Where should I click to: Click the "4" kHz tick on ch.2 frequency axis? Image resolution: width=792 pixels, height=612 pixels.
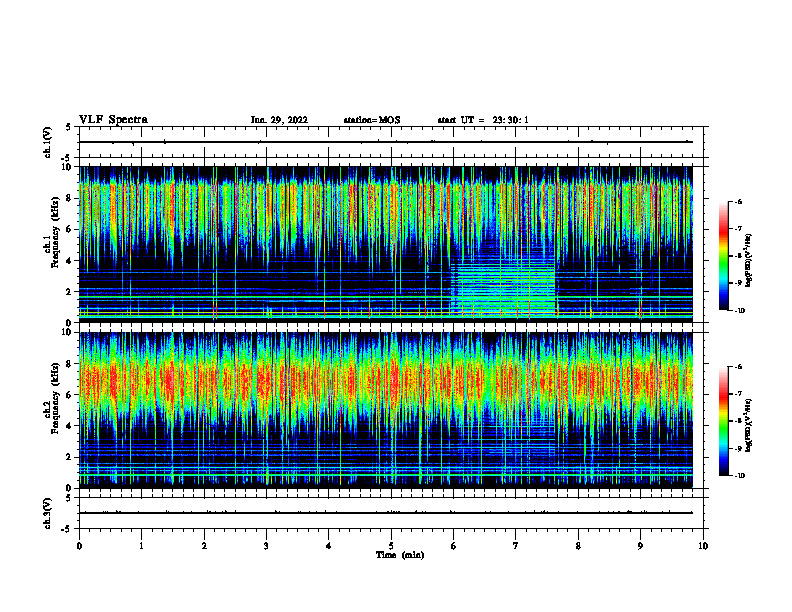tap(69, 426)
